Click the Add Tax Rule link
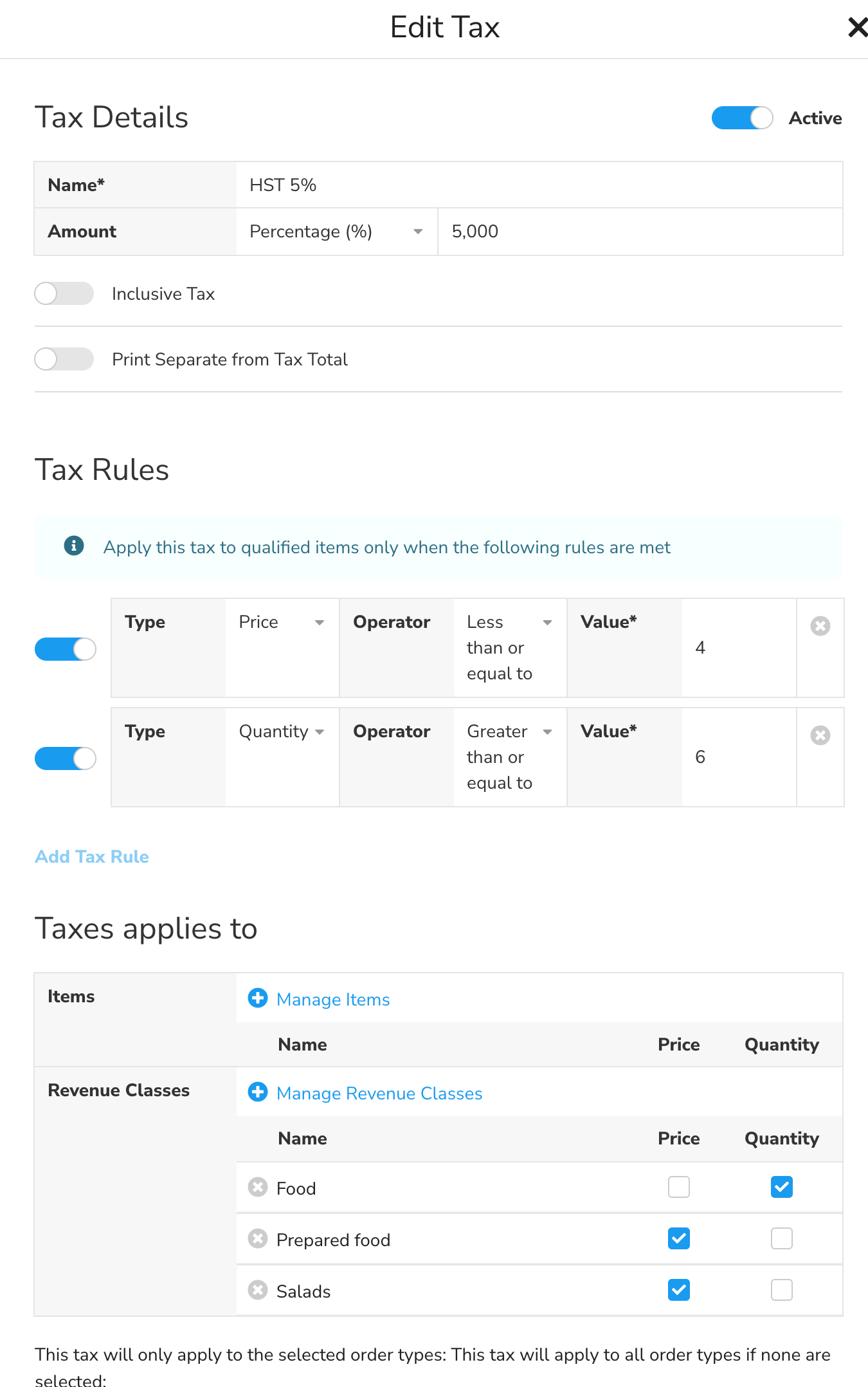Image resolution: width=868 pixels, height=1387 pixels. click(92, 857)
